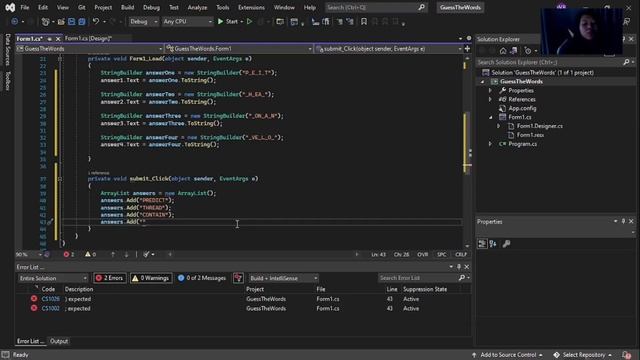
Task: Select Form1.resx in Solution Explorer
Action: pos(530,135)
